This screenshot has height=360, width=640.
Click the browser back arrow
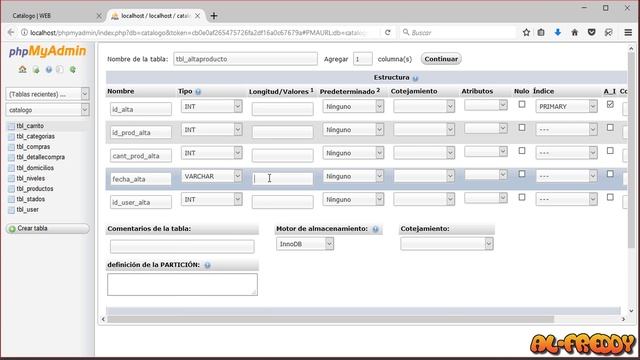tap(11, 32)
